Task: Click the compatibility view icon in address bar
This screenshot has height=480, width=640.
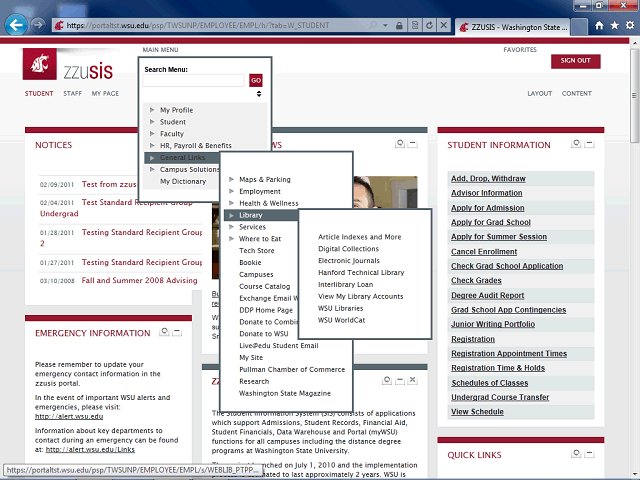Action: (x=415, y=26)
